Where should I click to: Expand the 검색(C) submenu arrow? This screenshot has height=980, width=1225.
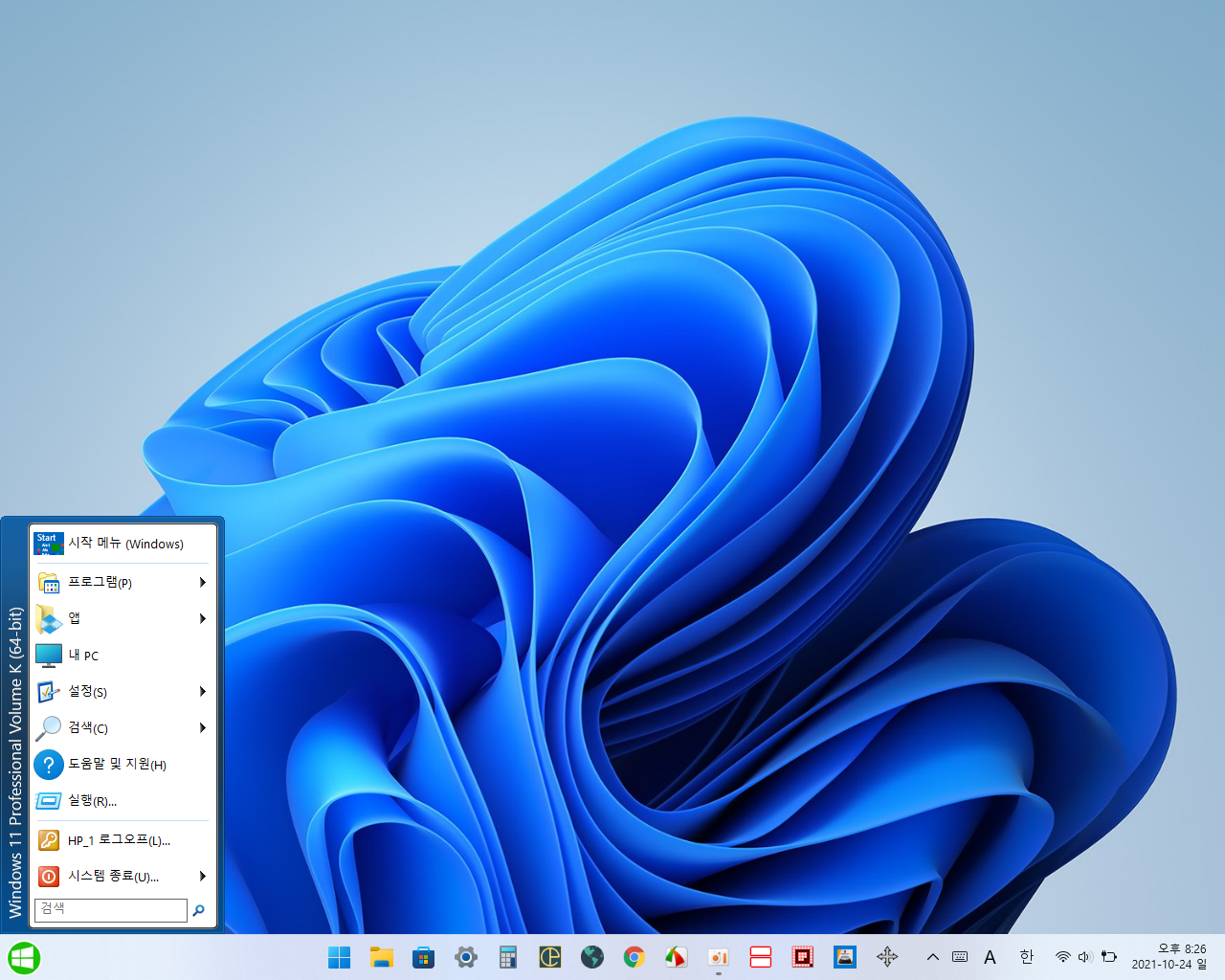[202, 727]
